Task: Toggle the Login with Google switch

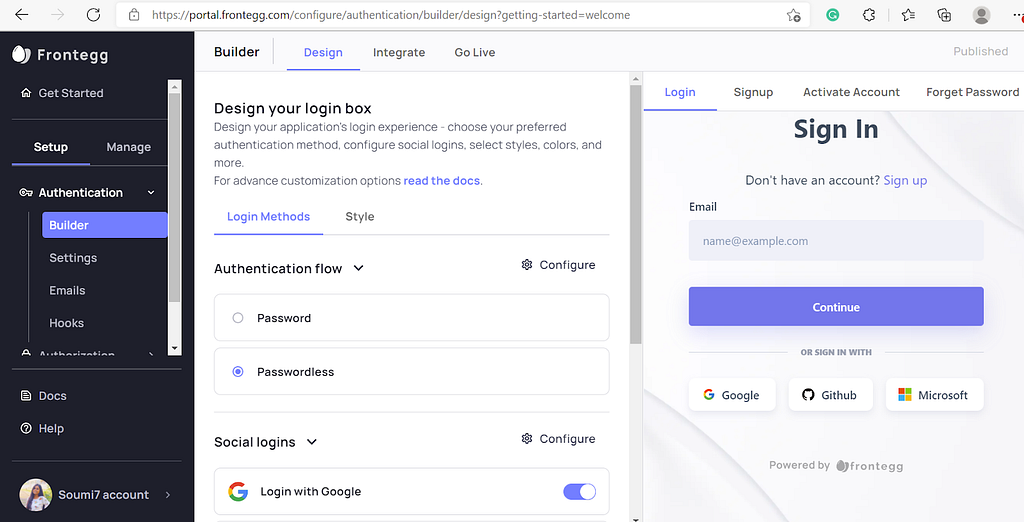Action: pos(579,491)
